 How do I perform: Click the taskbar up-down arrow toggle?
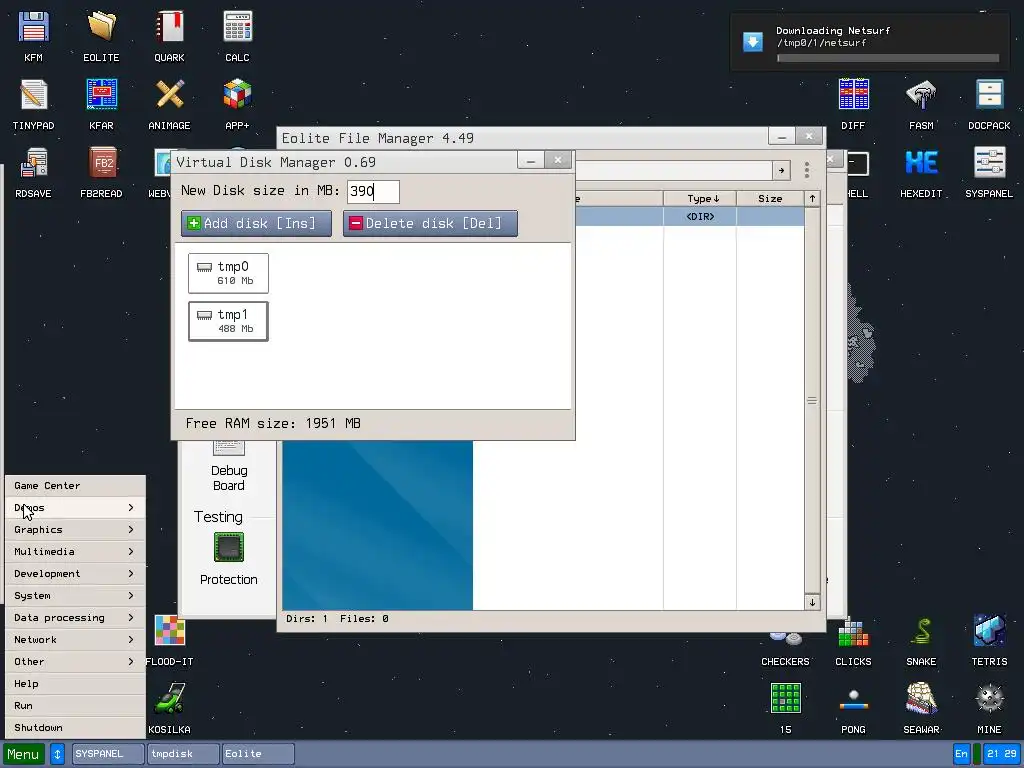57,754
